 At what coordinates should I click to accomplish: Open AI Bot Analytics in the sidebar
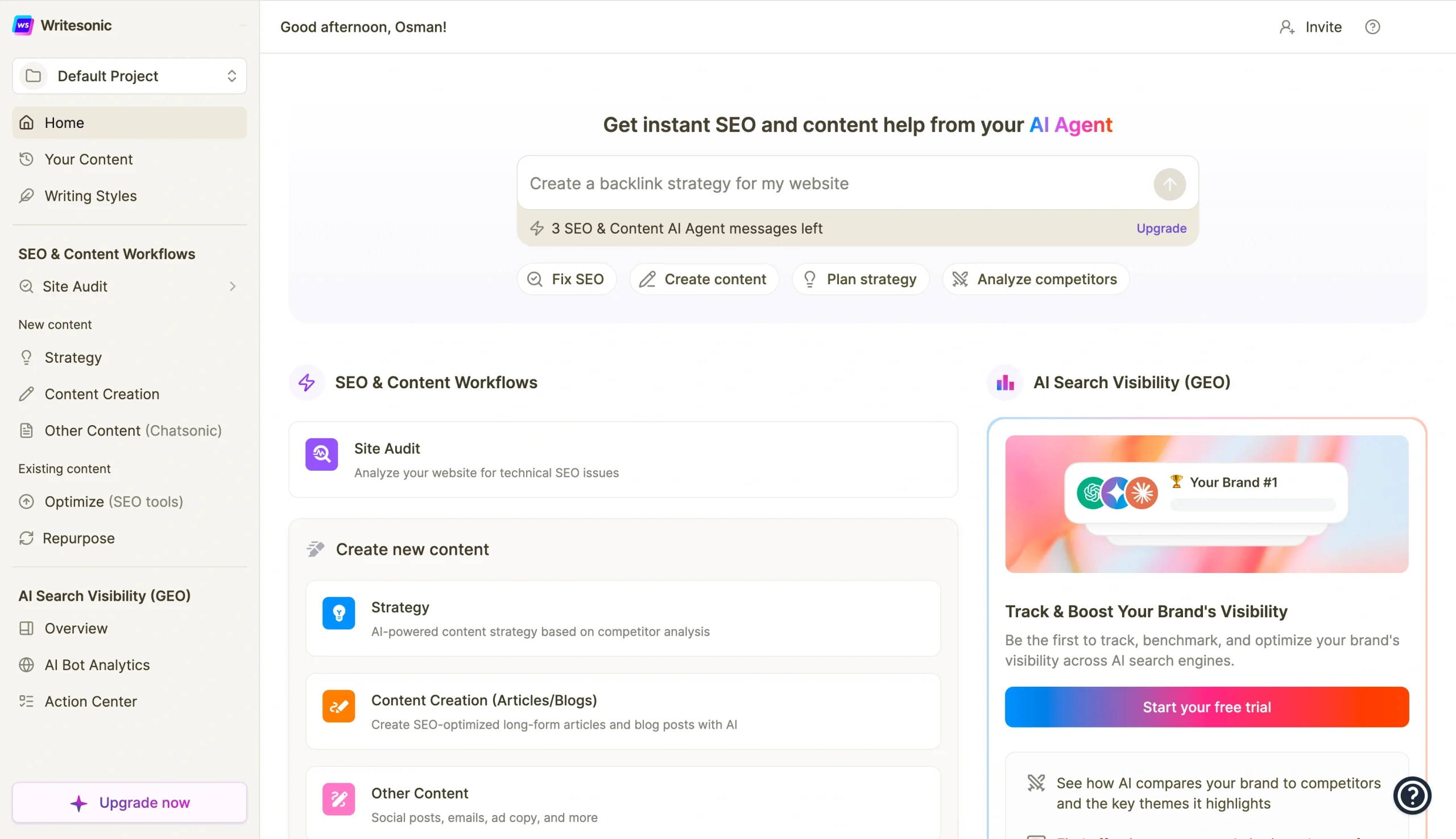tap(130, 665)
